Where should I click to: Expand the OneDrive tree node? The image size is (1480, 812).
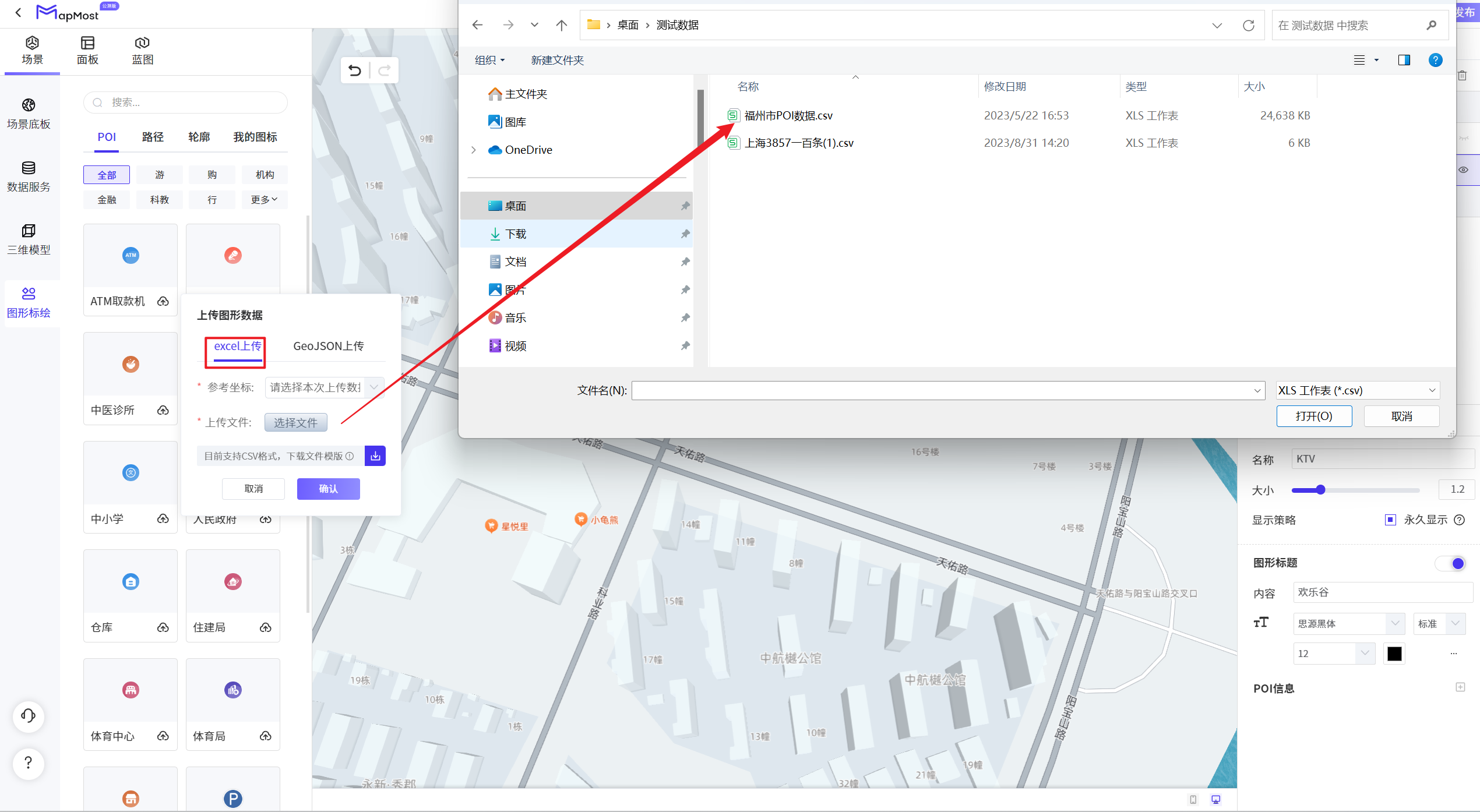(474, 150)
